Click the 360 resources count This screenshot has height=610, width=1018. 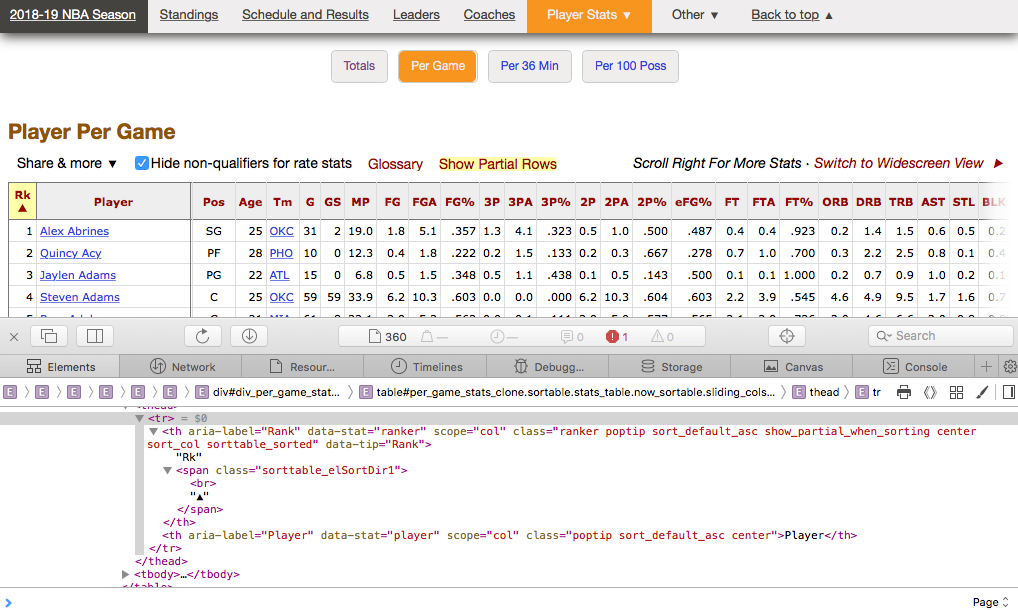(388, 336)
